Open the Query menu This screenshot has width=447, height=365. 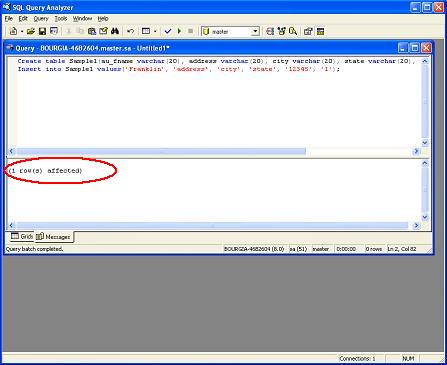(x=41, y=19)
